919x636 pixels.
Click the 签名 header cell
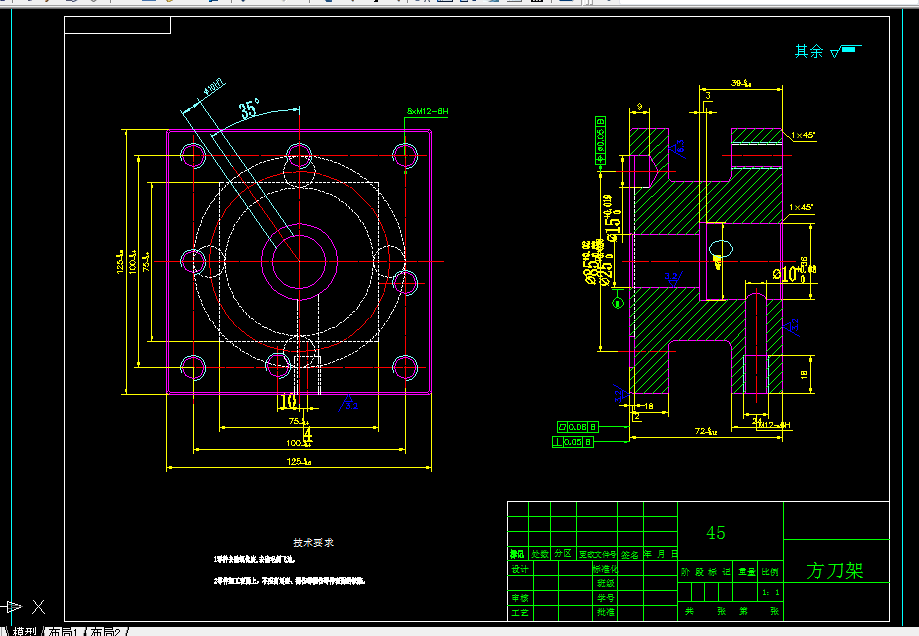pos(630,554)
